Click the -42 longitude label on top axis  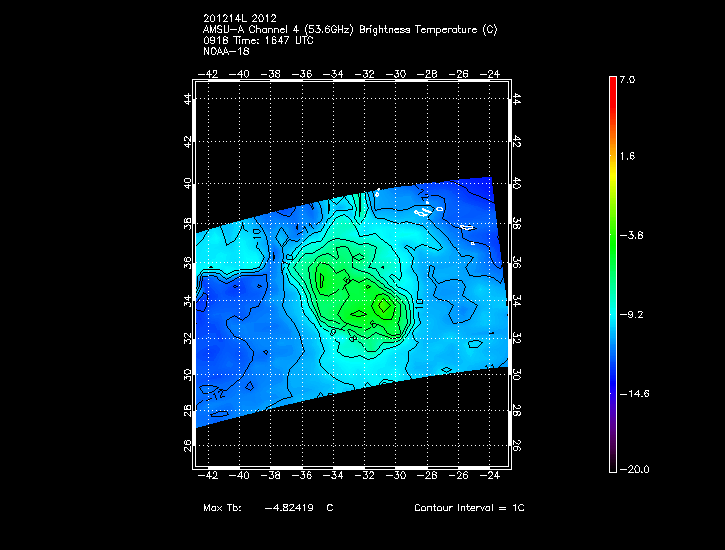click(209, 74)
